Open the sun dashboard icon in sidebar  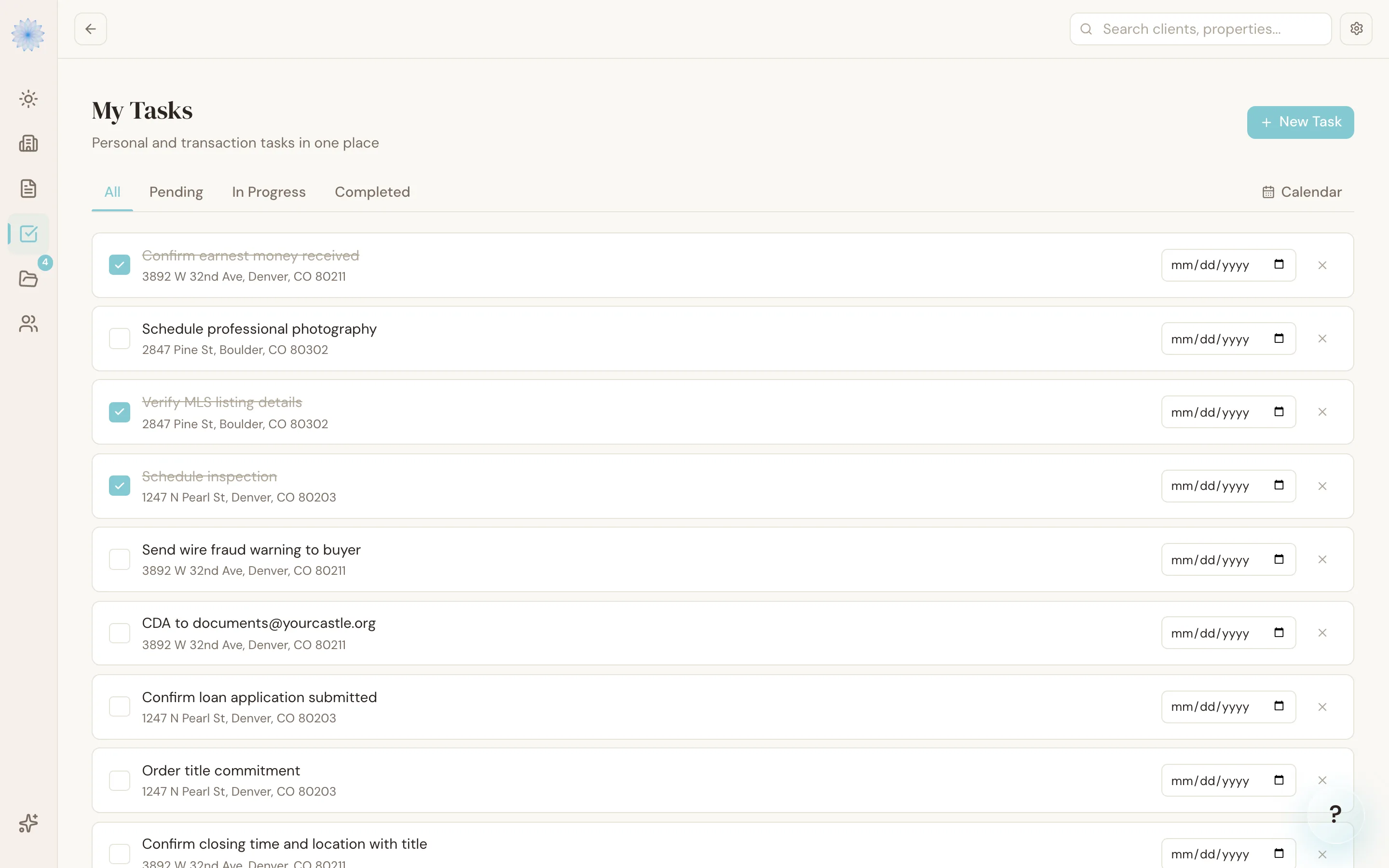28,99
